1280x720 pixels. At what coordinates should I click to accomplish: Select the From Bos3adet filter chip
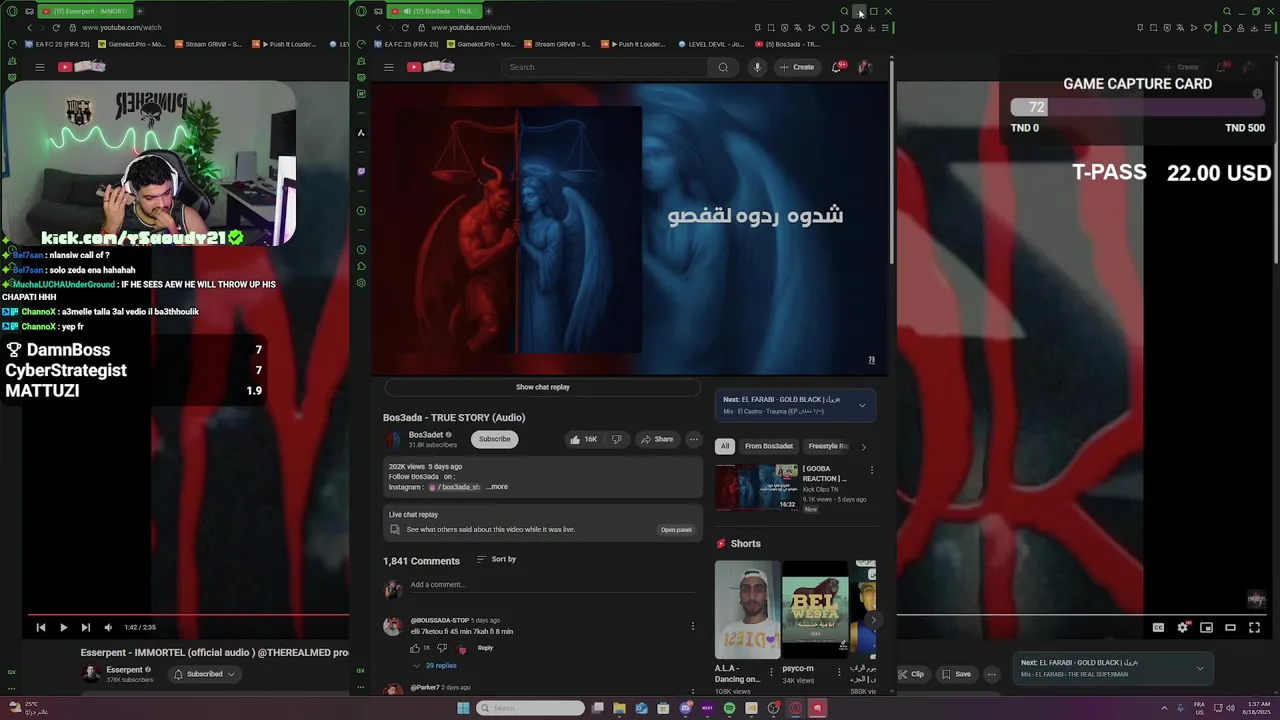[x=769, y=446]
